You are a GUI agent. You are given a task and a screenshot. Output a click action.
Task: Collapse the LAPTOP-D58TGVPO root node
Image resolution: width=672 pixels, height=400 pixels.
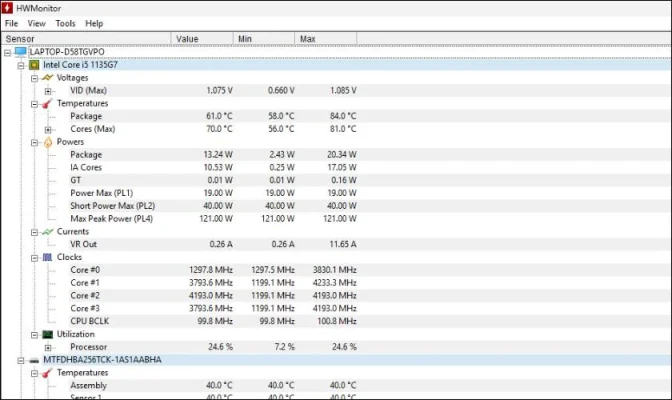pyautogui.click(x=8, y=51)
